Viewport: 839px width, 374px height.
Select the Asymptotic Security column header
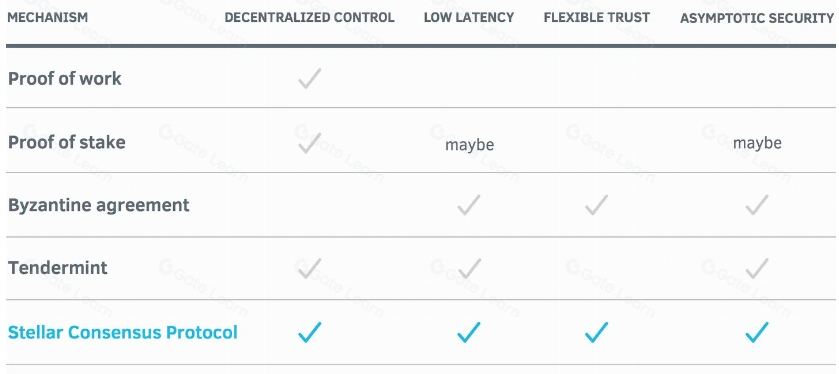[757, 18]
